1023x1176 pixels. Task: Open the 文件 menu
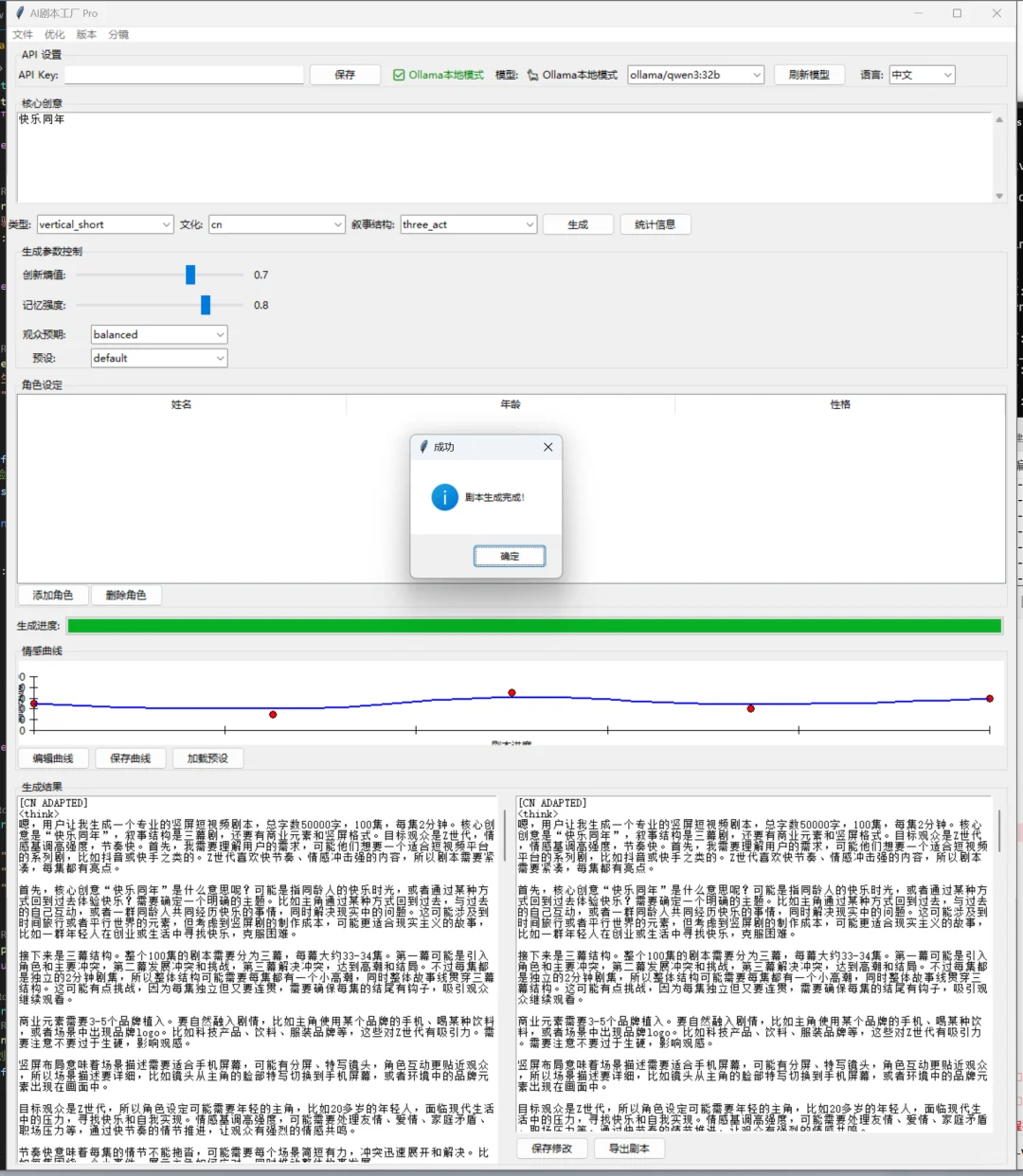pyautogui.click(x=23, y=34)
